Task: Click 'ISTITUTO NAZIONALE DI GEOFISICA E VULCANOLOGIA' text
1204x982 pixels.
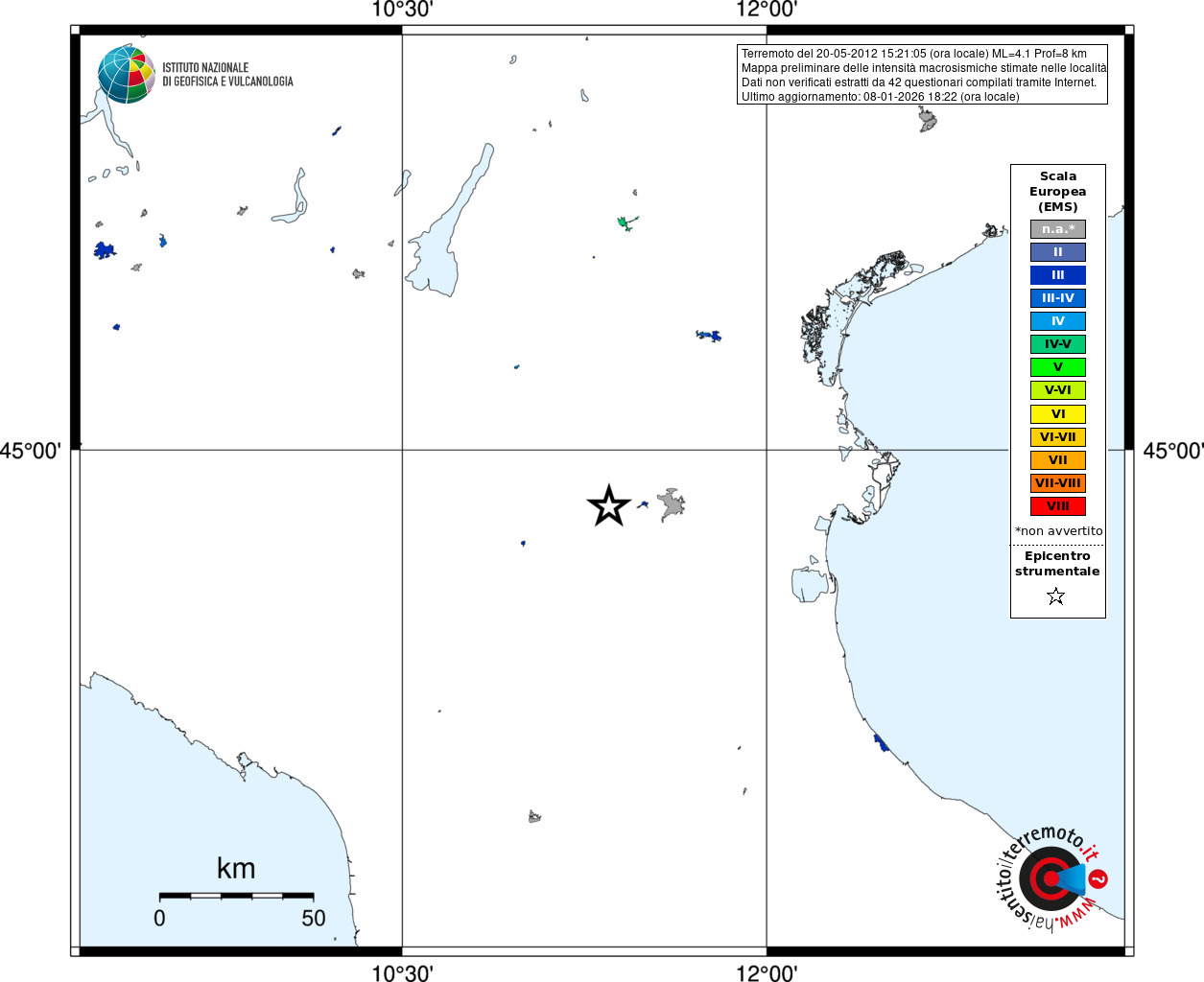Action: click(x=227, y=75)
